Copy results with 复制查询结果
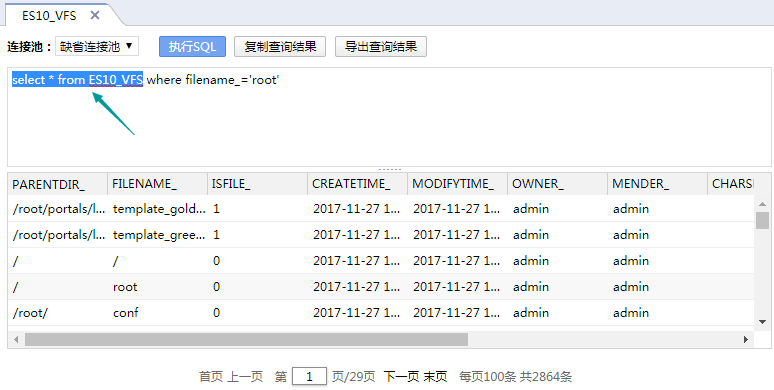Image resolution: width=774 pixels, height=390 pixels. click(280, 46)
